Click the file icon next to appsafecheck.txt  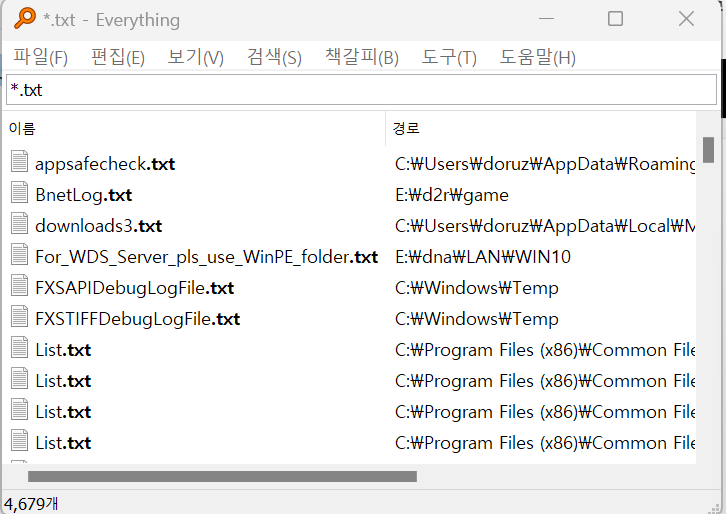pos(19,162)
